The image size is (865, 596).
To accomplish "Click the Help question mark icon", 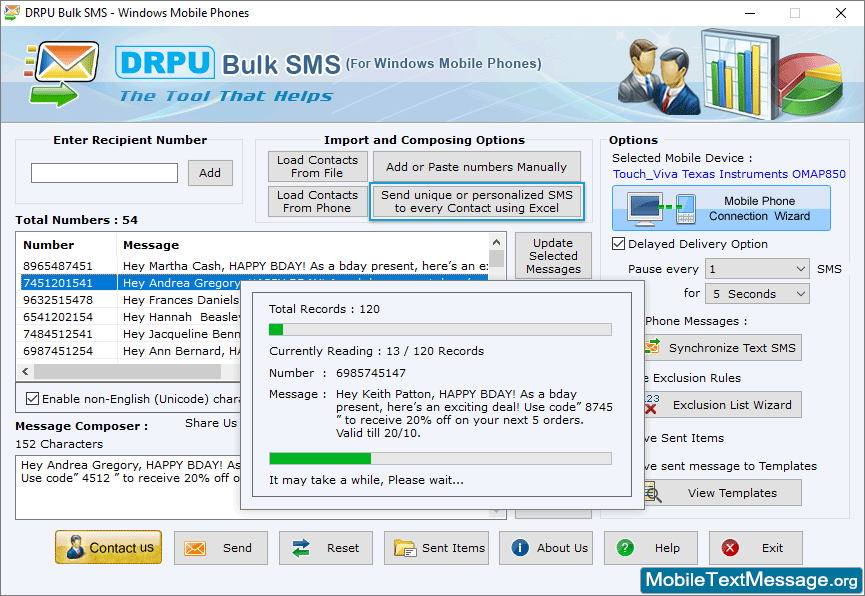I will coord(625,548).
